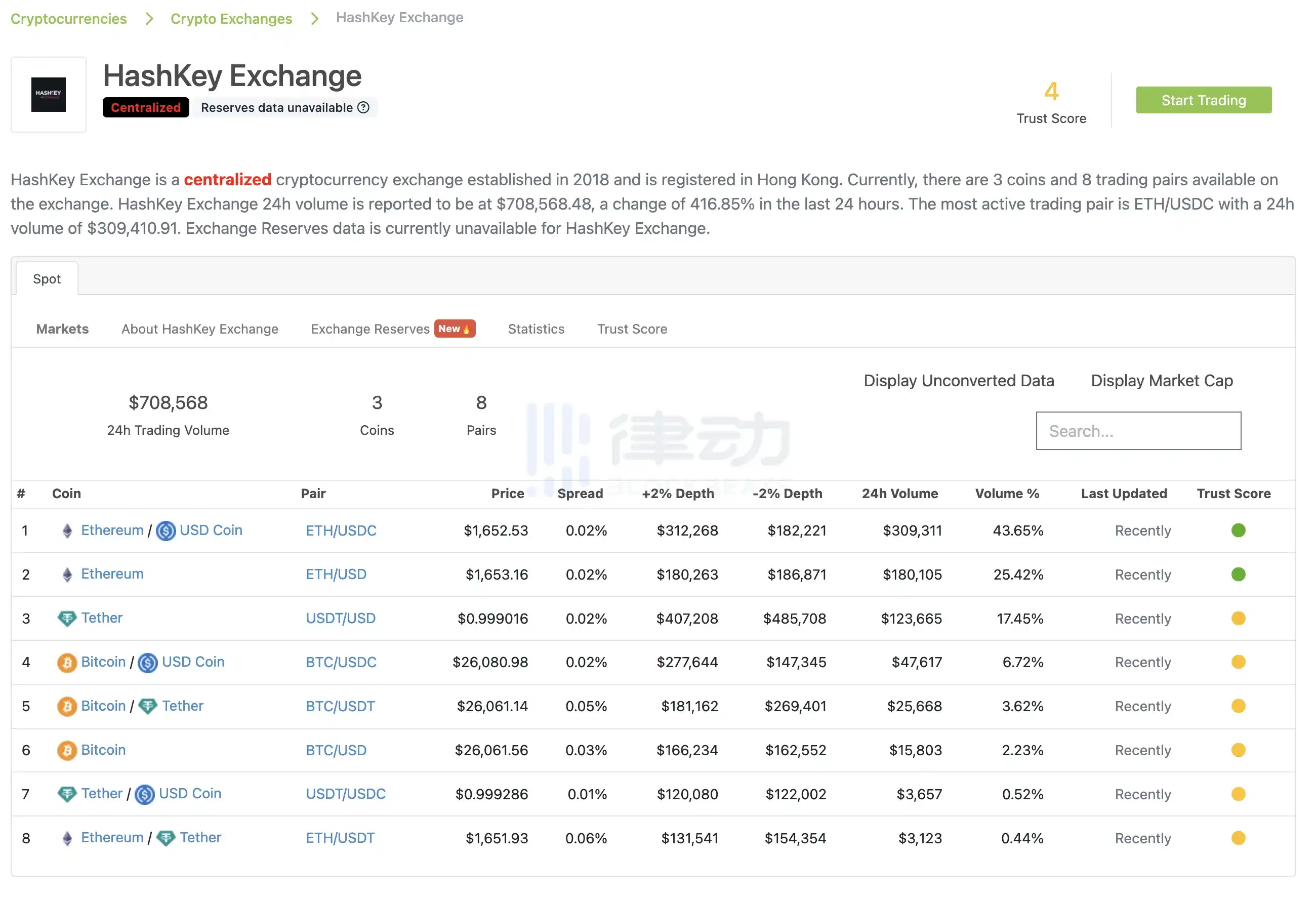Image resolution: width=1316 pixels, height=900 pixels.
Task: Click the market search input field
Action: click(1138, 431)
